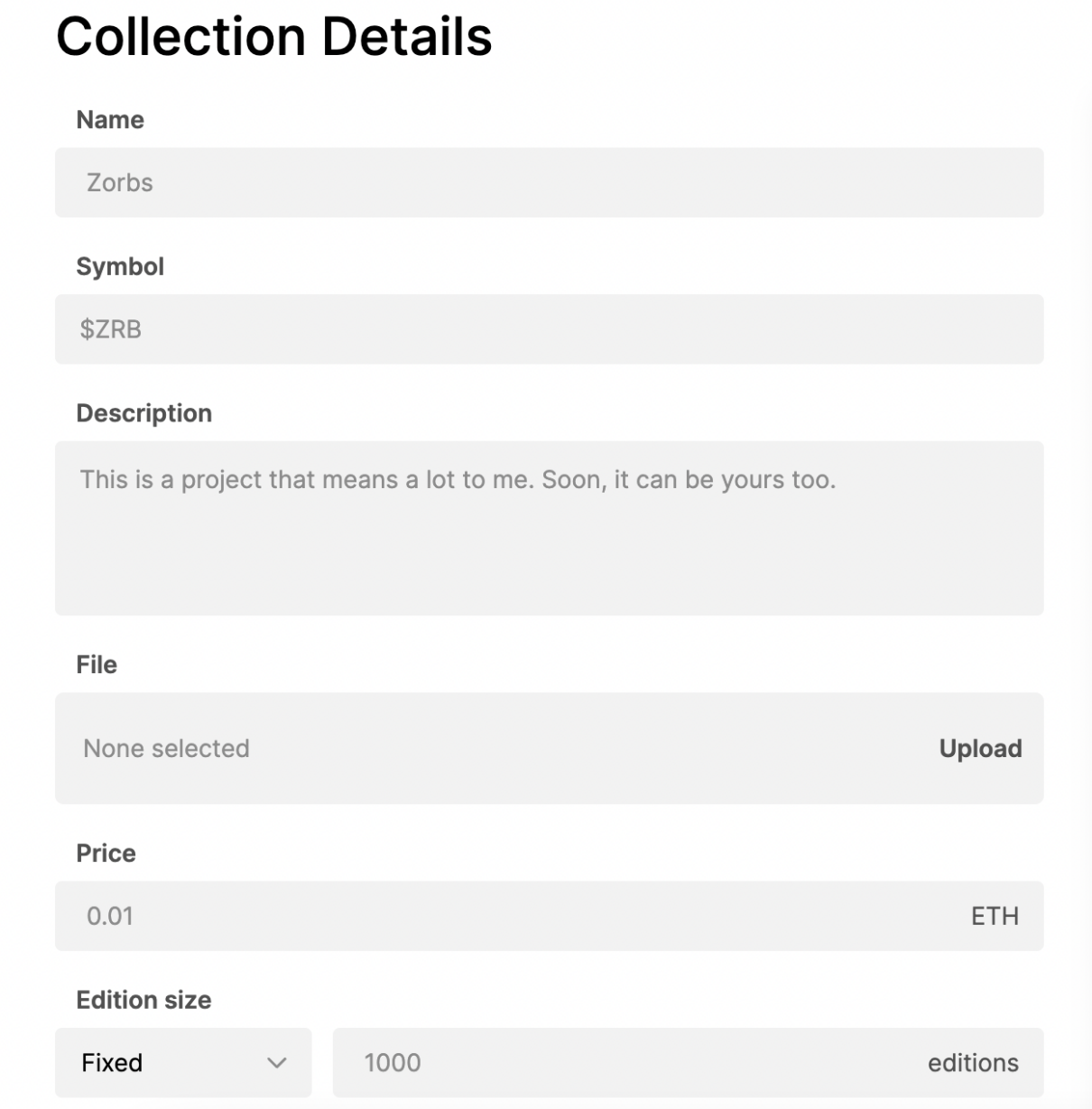The width and height of the screenshot is (1092, 1109).
Task: Focus the Price field showing 0.01
Action: [505, 916]
